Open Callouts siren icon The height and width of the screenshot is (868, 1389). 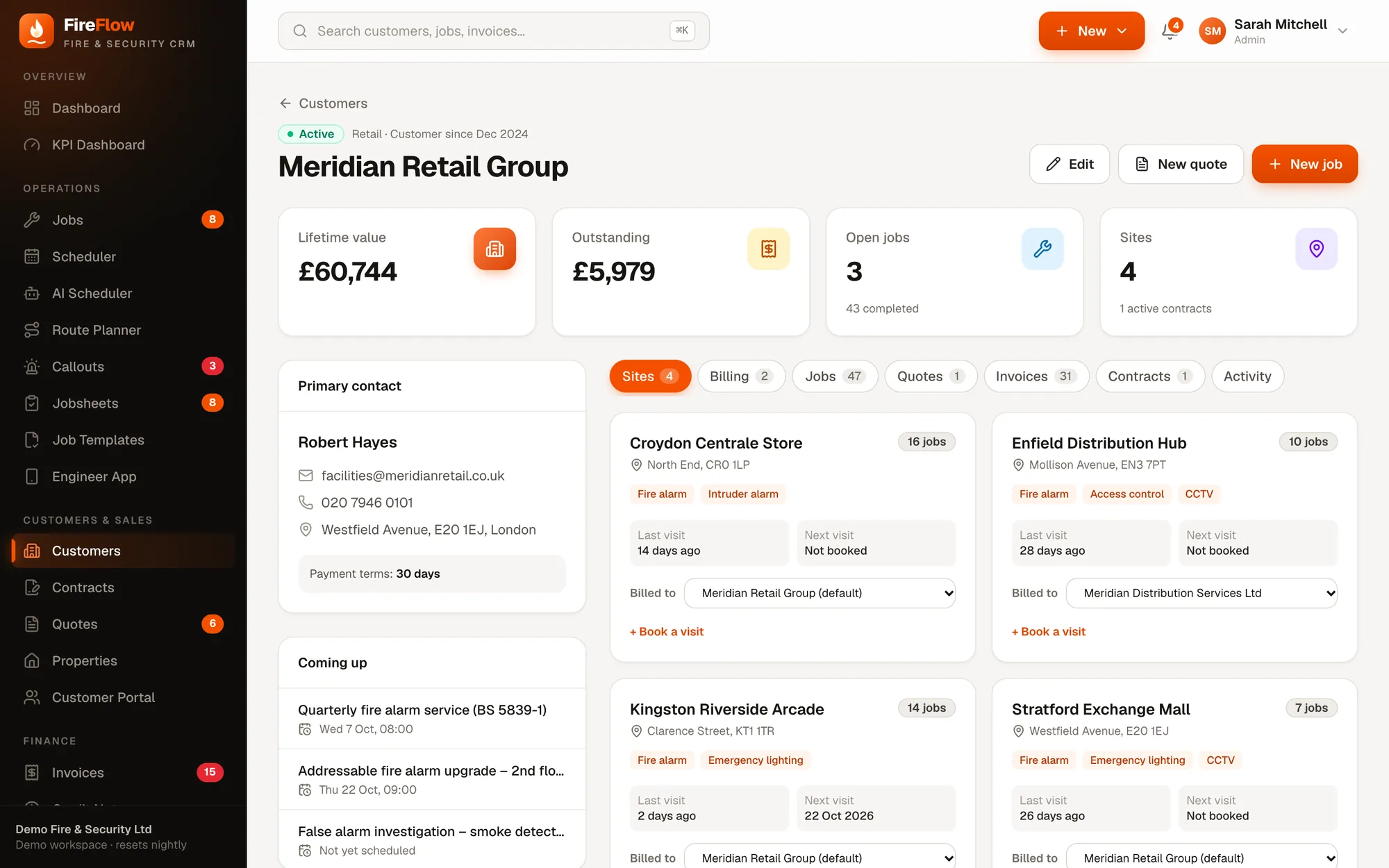coord(32,367)
